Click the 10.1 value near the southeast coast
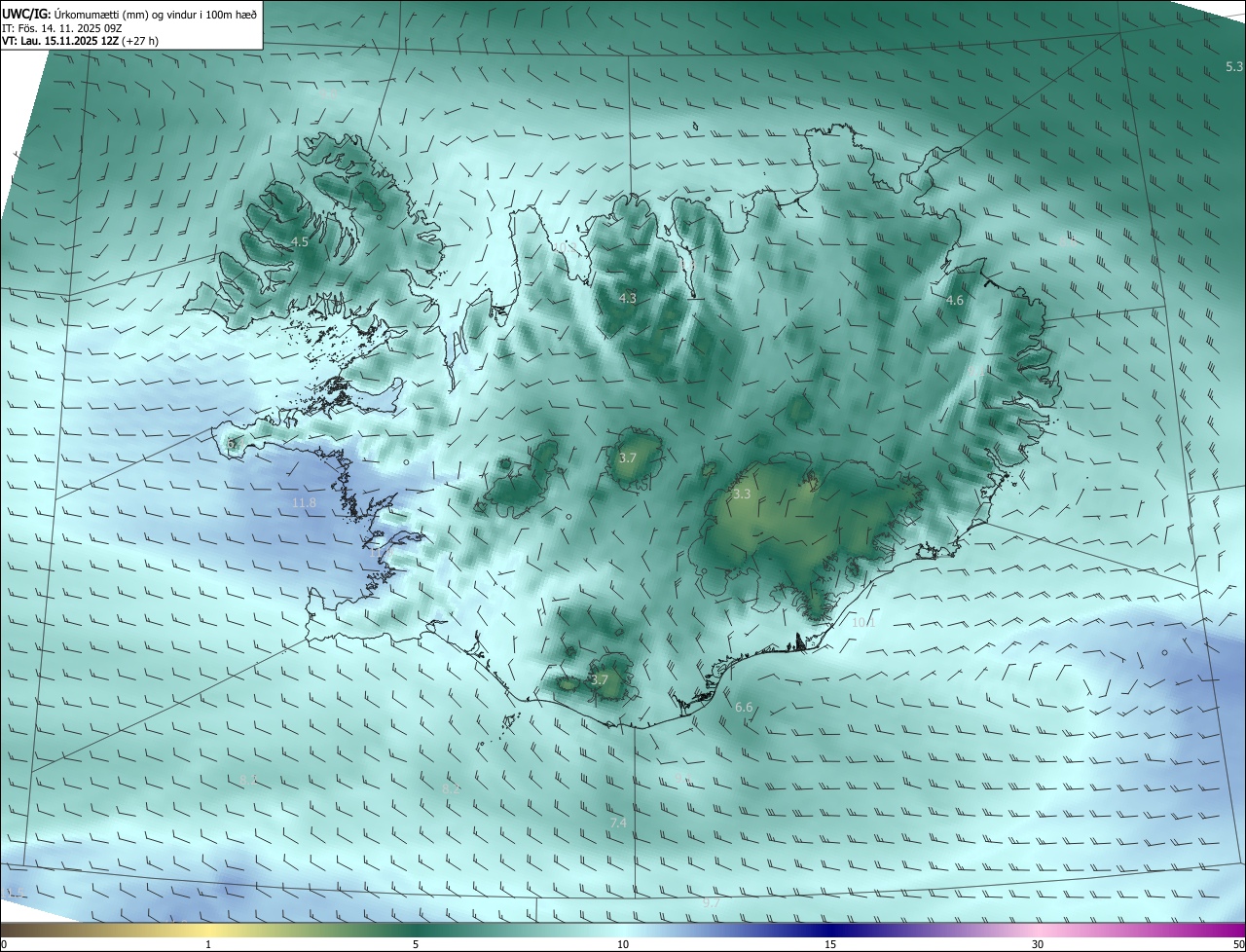The image size is (1246, 952). click(863, 621)
